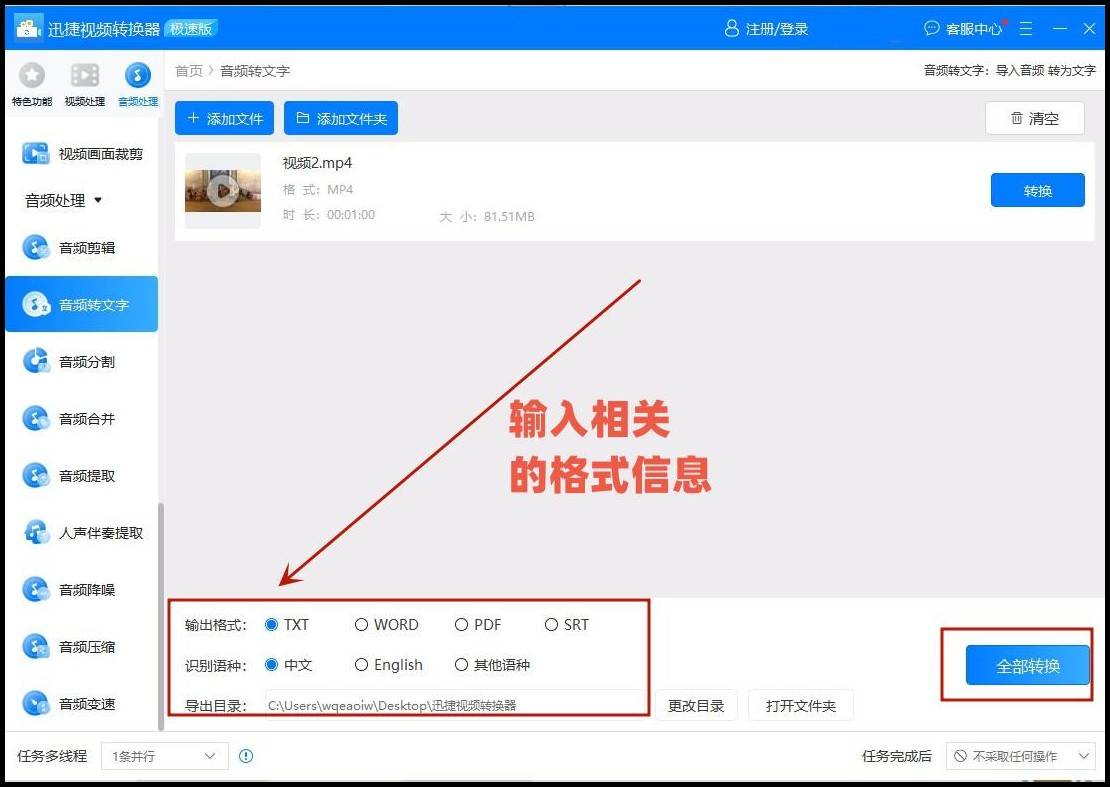This screenshot has height=787, width=1110.
Task: Click 全部转换 button
Action: click(1027, 665)
